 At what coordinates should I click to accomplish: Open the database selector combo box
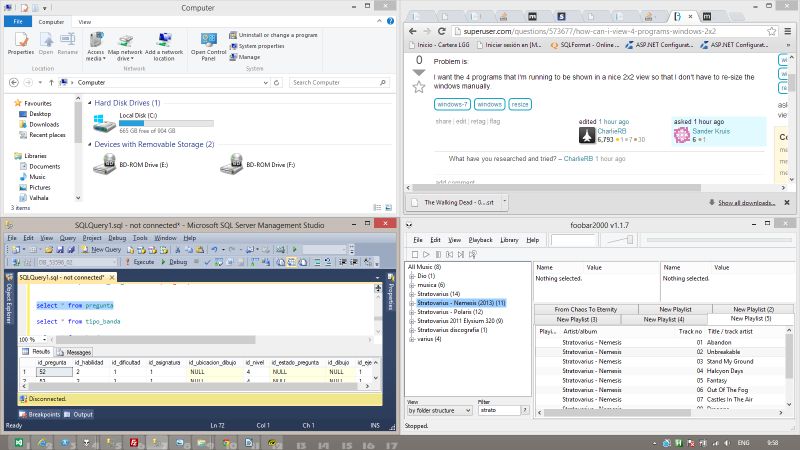point(78,262)
